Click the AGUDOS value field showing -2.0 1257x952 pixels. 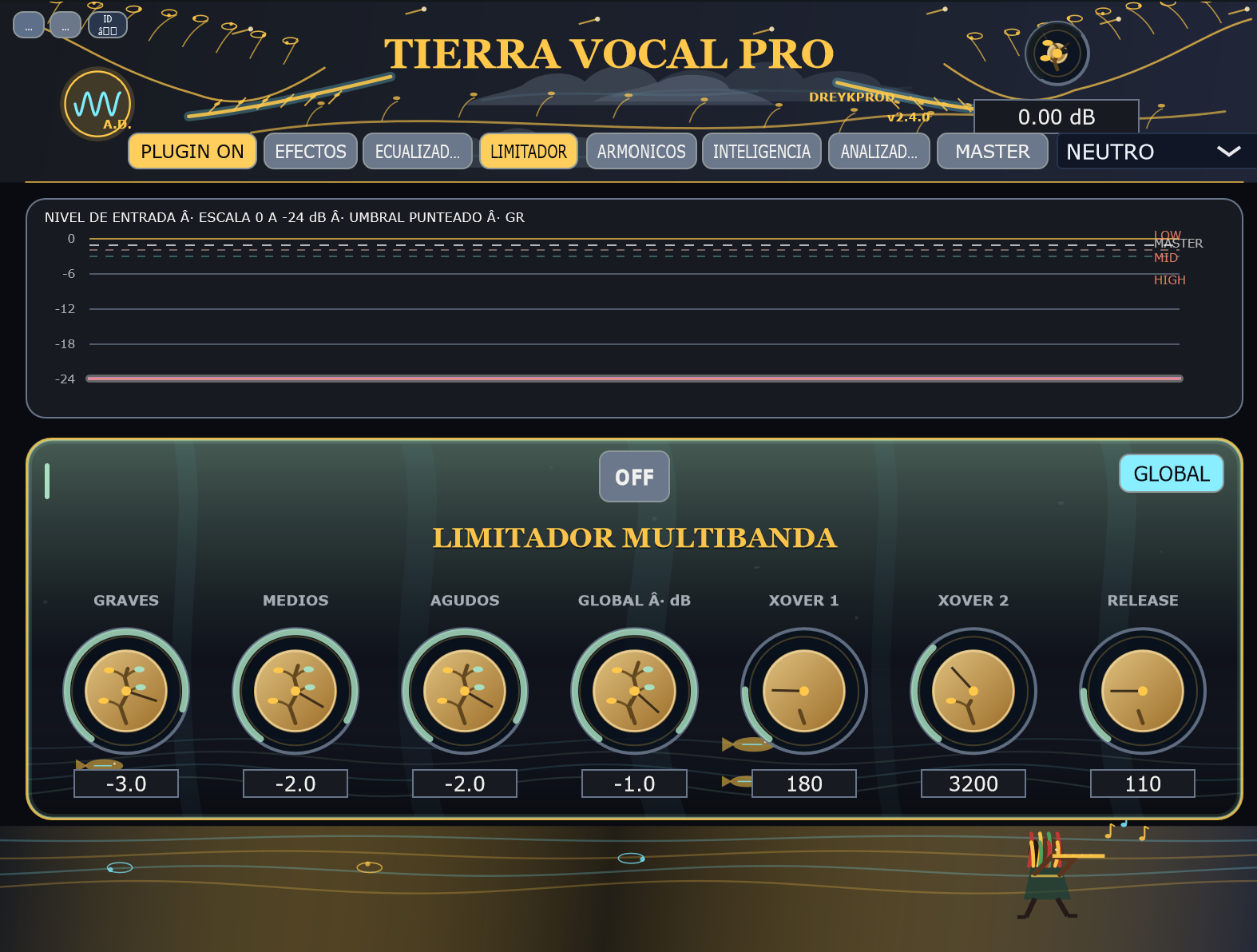coord(465,783)
